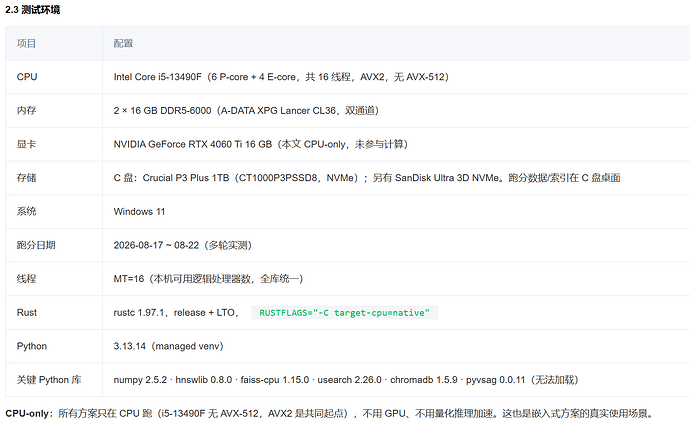Click the "Python" row label
The width and height of the screenshot is (690, 424).
32,346
